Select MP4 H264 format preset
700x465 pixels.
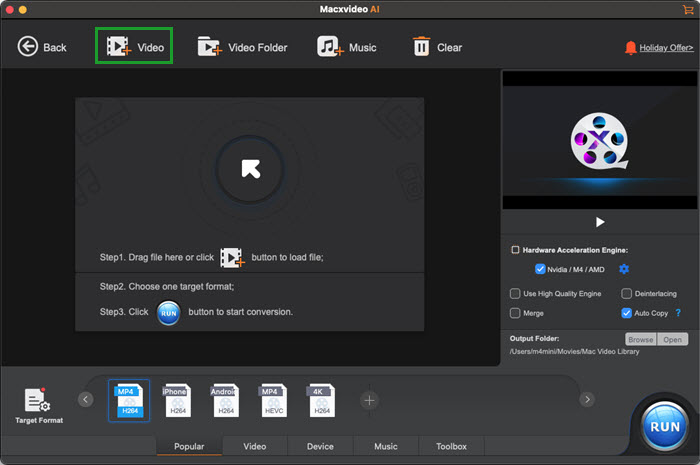click(129, 400)
